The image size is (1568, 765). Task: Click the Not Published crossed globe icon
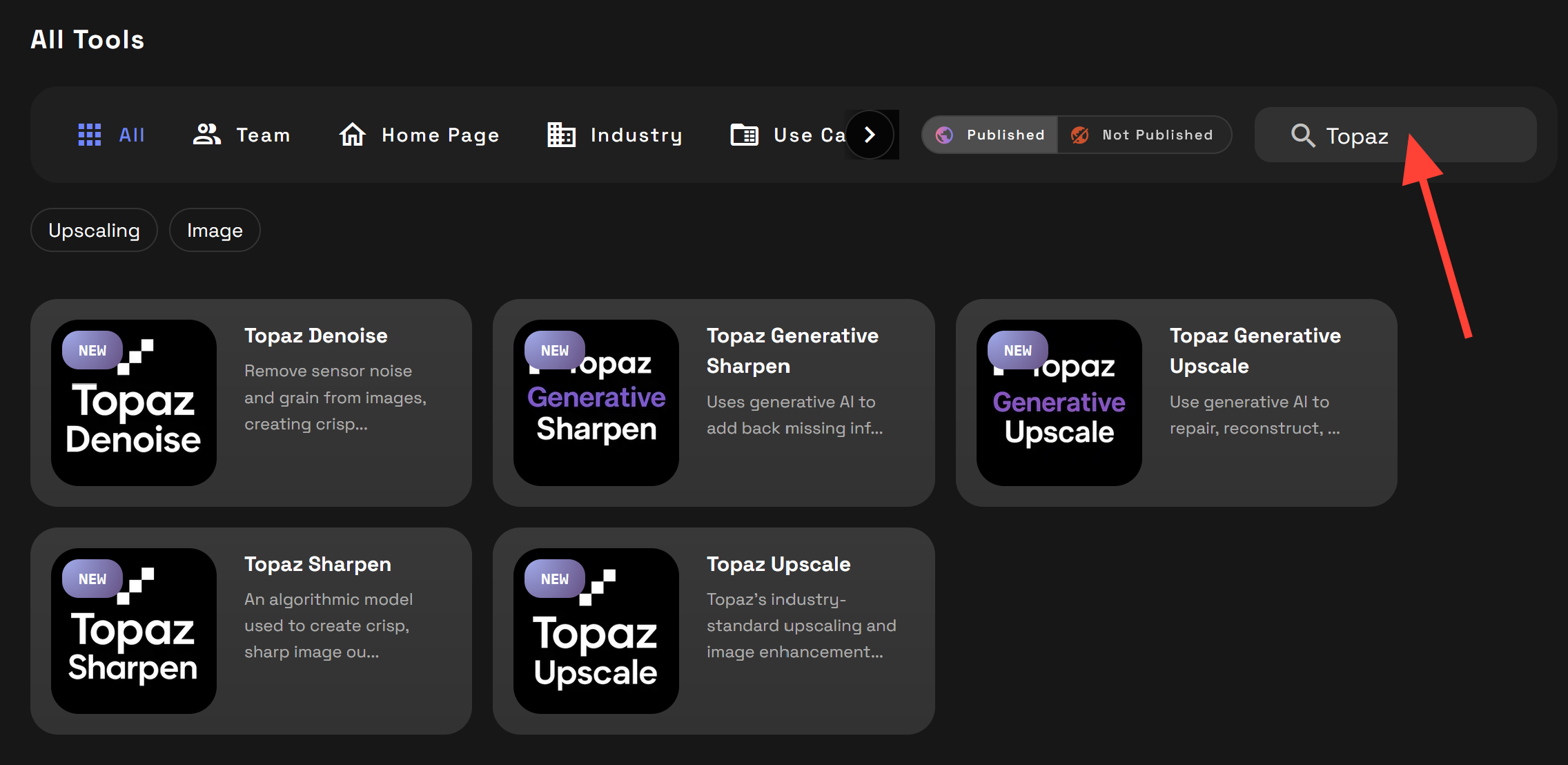1080,135
